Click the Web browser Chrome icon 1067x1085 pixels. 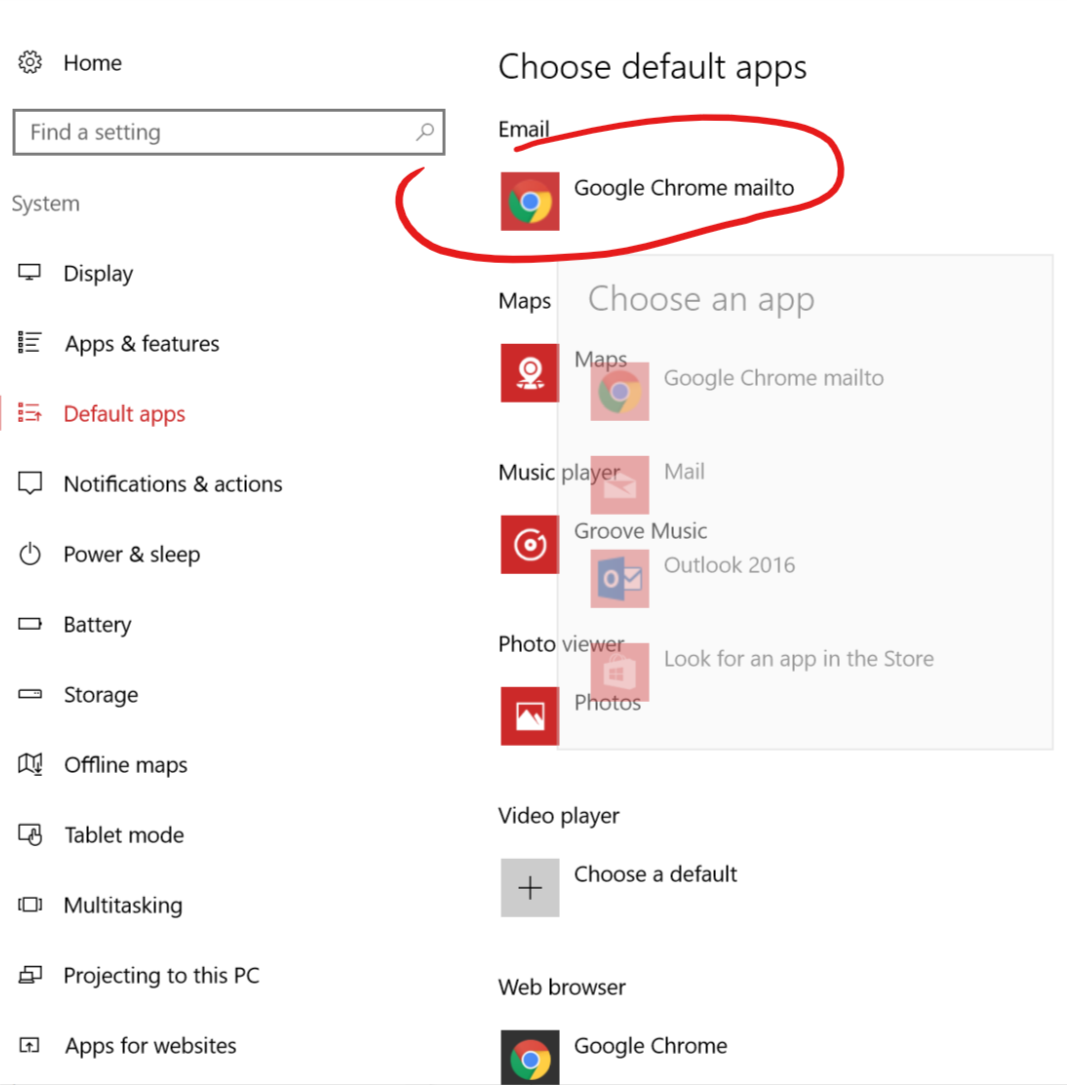coord(530,1057)
